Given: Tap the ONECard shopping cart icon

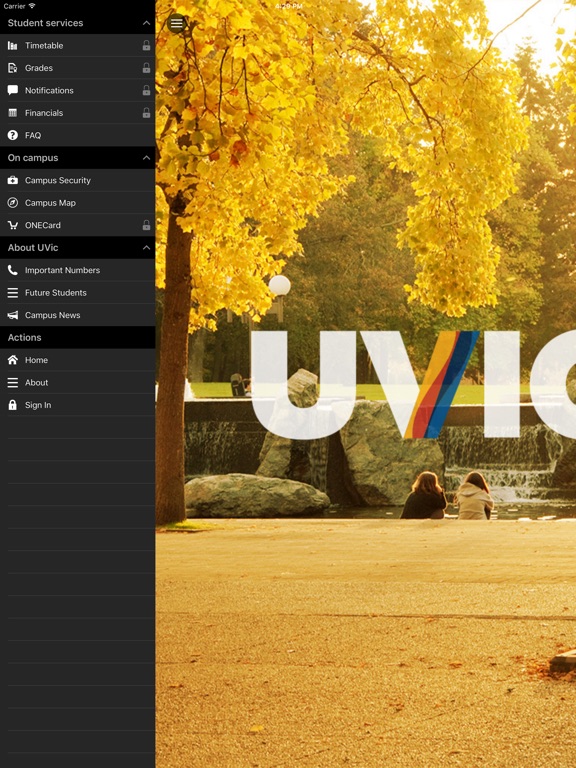Looking at the screenshot, I should tap(13, 225).
